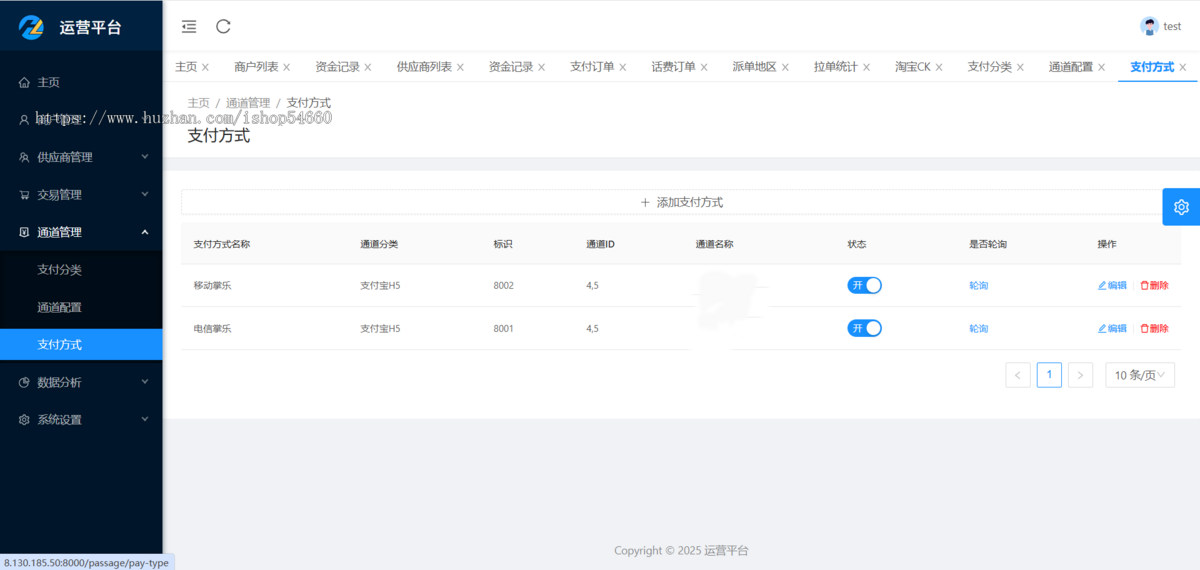The height and width of the screenshot is (570, 1200).
Task: Open 主页 in the sidebar
Action: [81, 82]
